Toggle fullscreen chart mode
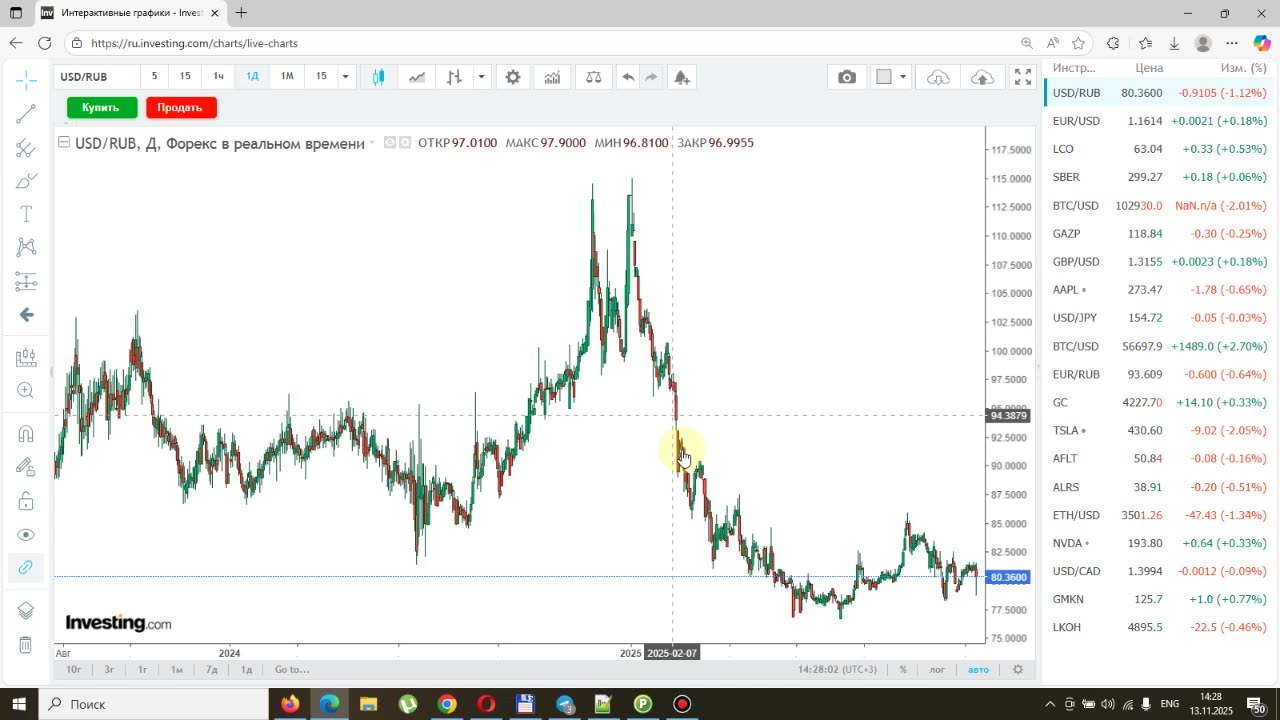 (x=1023, y=77)
